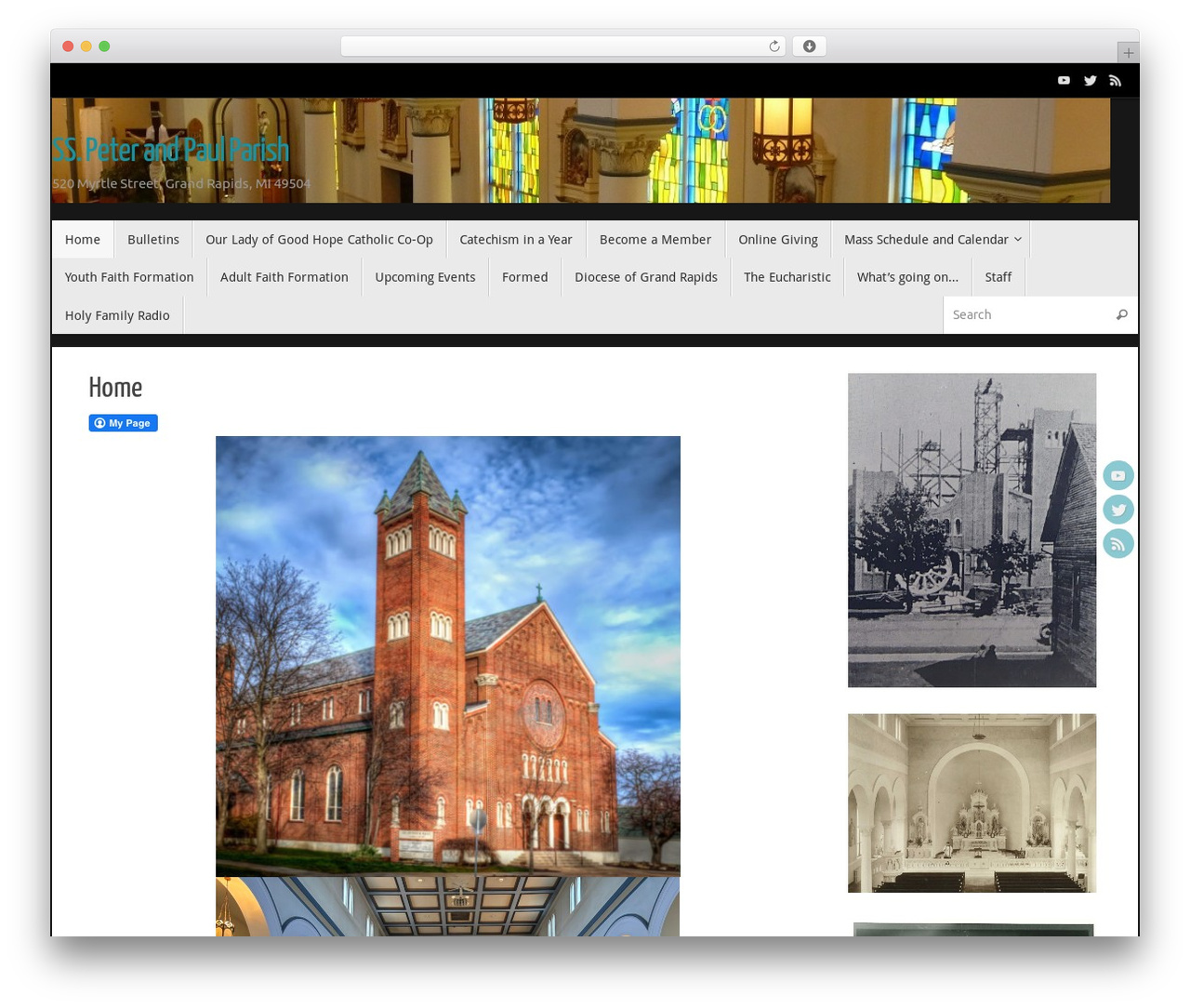The height and width of the screenshot is (1008, 1190).
Task: Open Our Lady of Good Hope Catholic Co-Op
Action: [x=320, y=240]
